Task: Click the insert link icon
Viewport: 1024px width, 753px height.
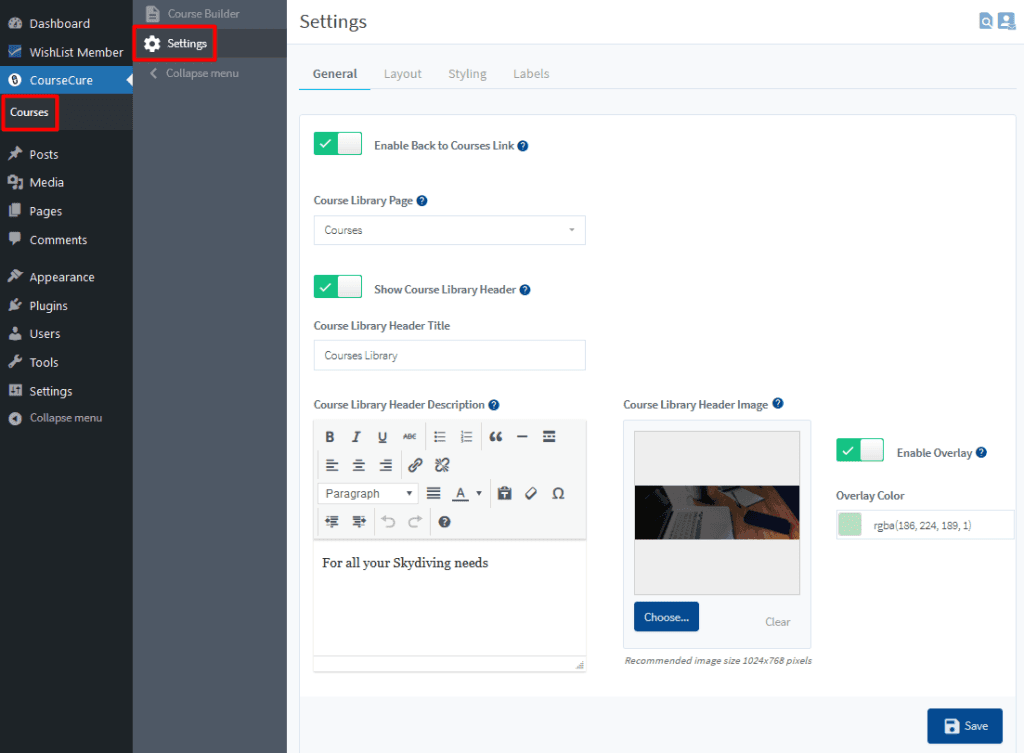Action: tap(415, 465)
